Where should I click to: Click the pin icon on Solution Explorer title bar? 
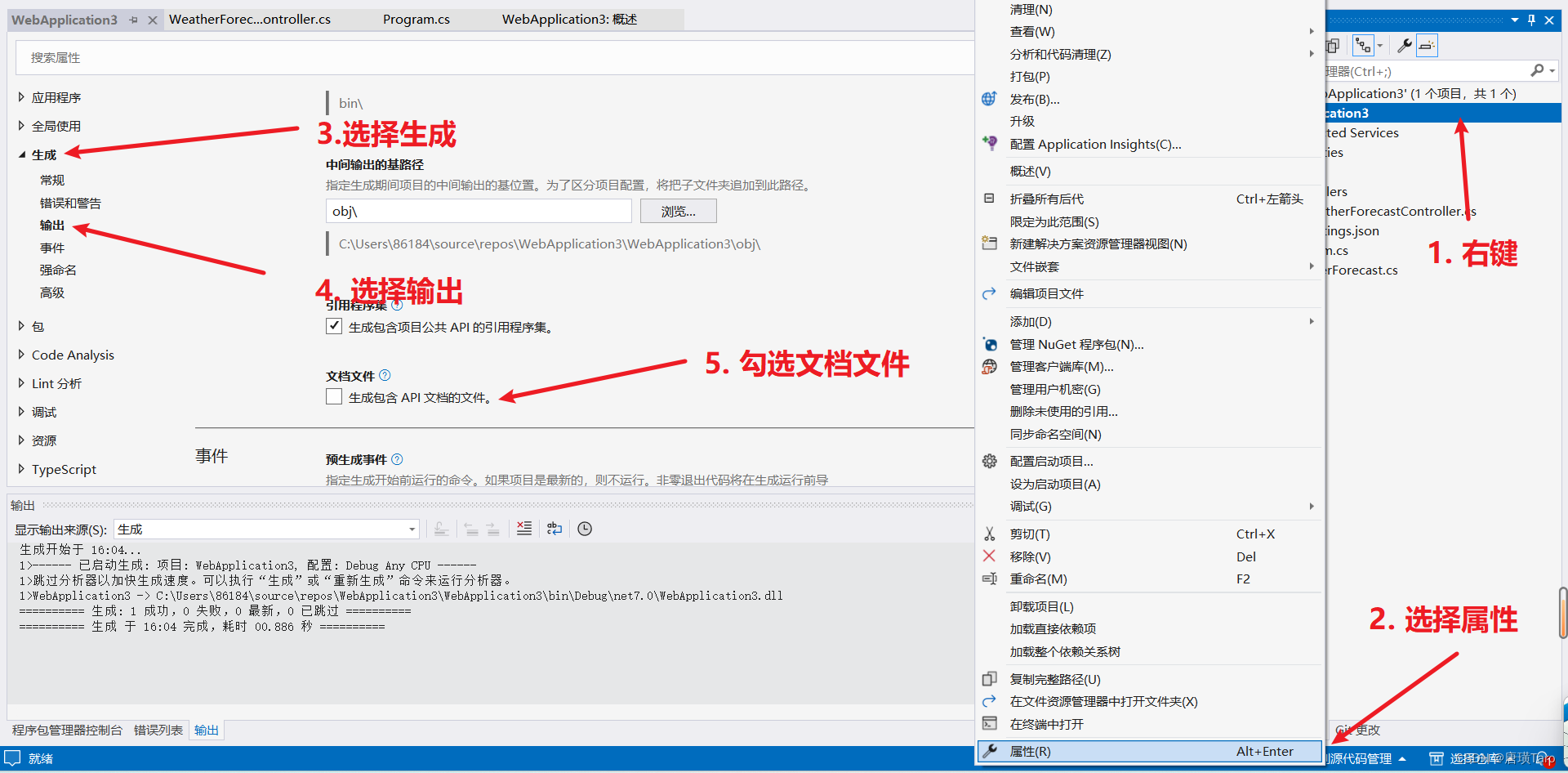(x=1531, y=20)
